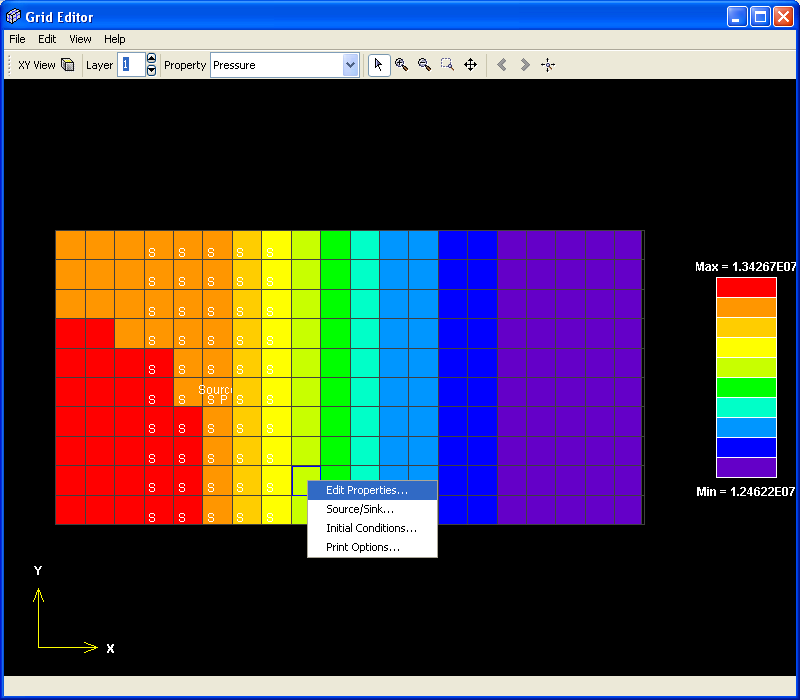The image size is (800, 700).
Task: Pick Initial Conditions from context menu
Action: [x=371, y=528]
